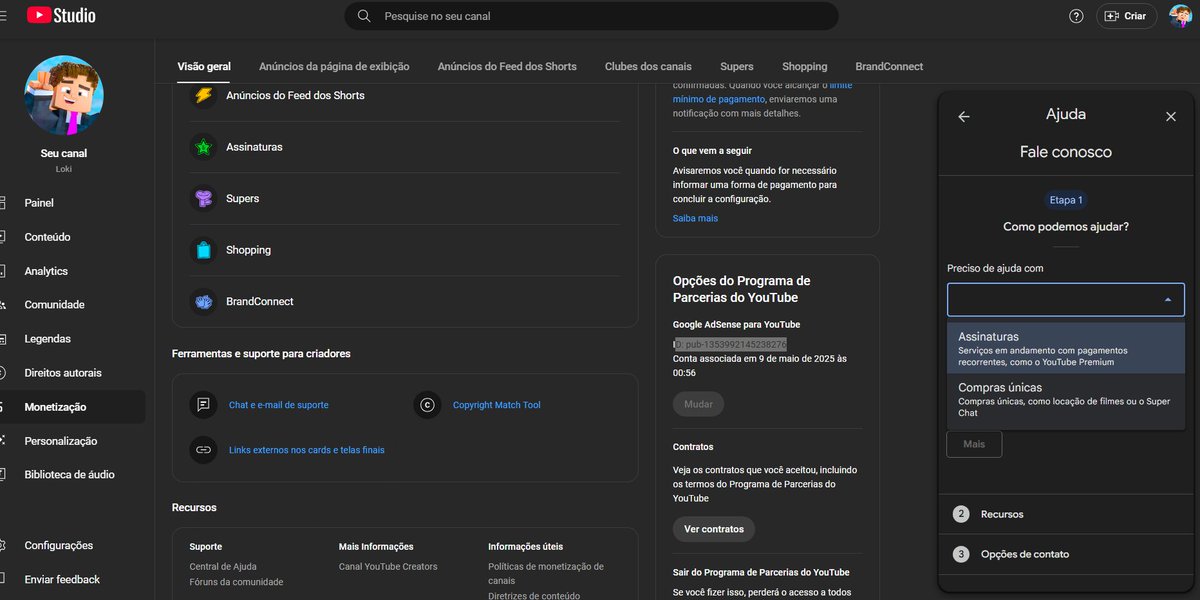This screenshot has height=600, width=1200.
Task: Open the help question mark icon
Action: 1076,16
